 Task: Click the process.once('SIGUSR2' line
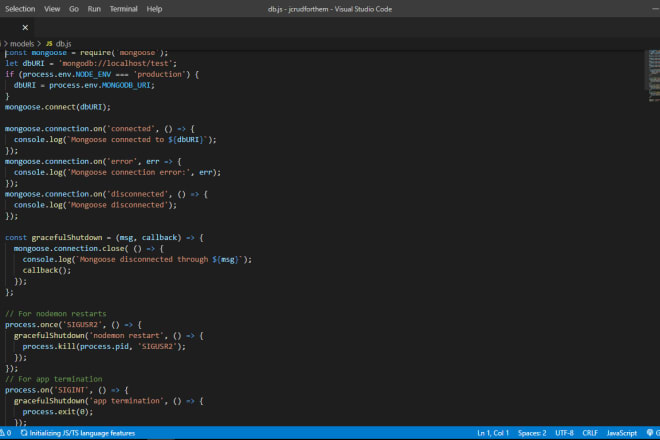(x=73, y=325)
